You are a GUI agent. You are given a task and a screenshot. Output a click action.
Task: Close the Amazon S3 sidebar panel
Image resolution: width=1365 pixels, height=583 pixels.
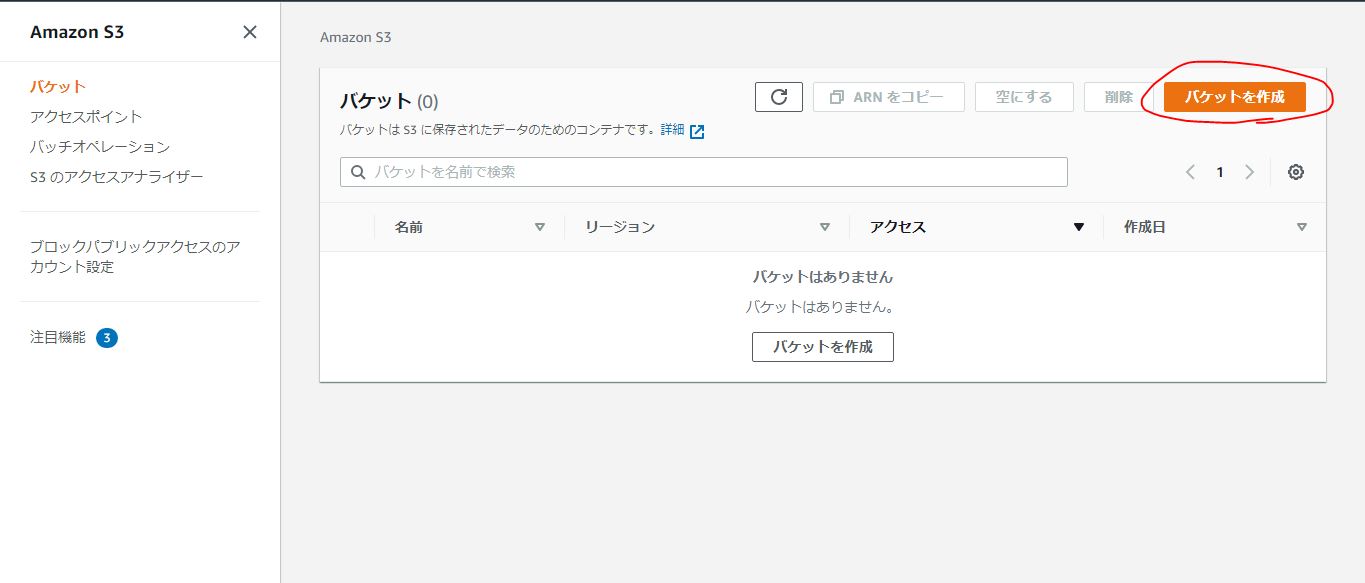coord(250,32)
